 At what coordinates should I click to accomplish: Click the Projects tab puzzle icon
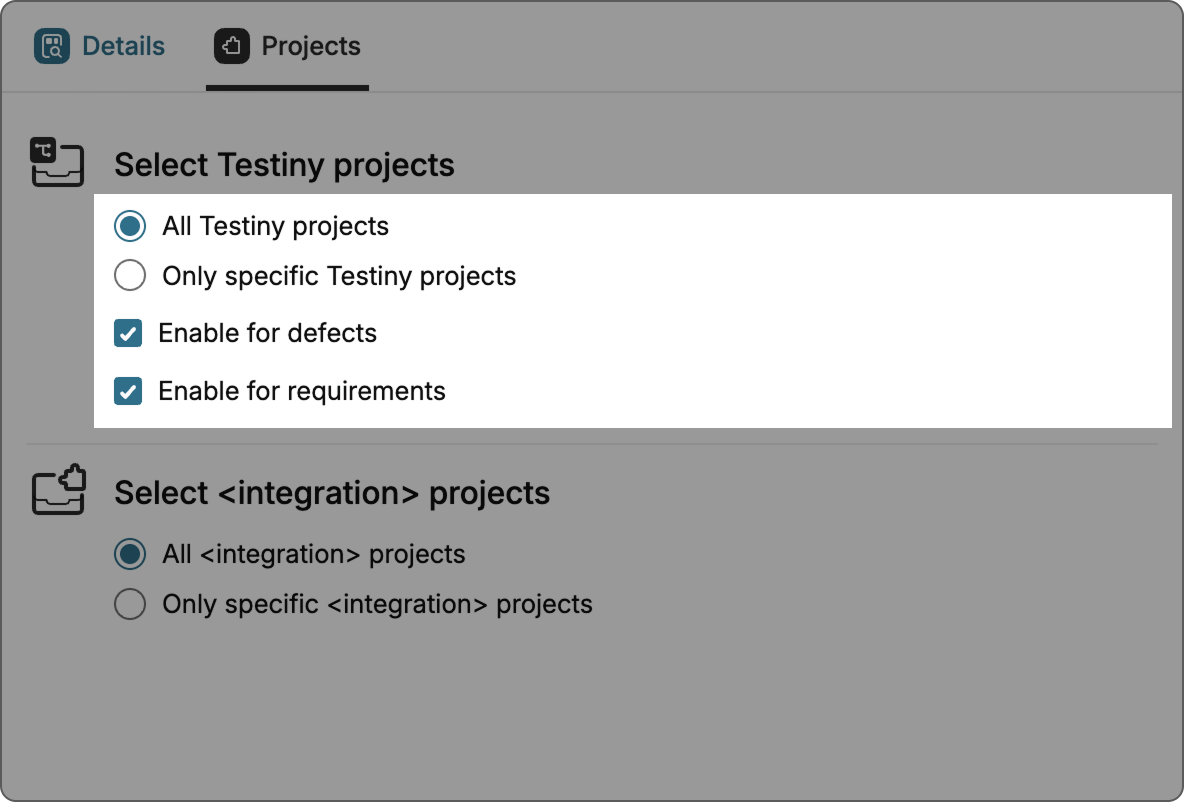[232, 46]
